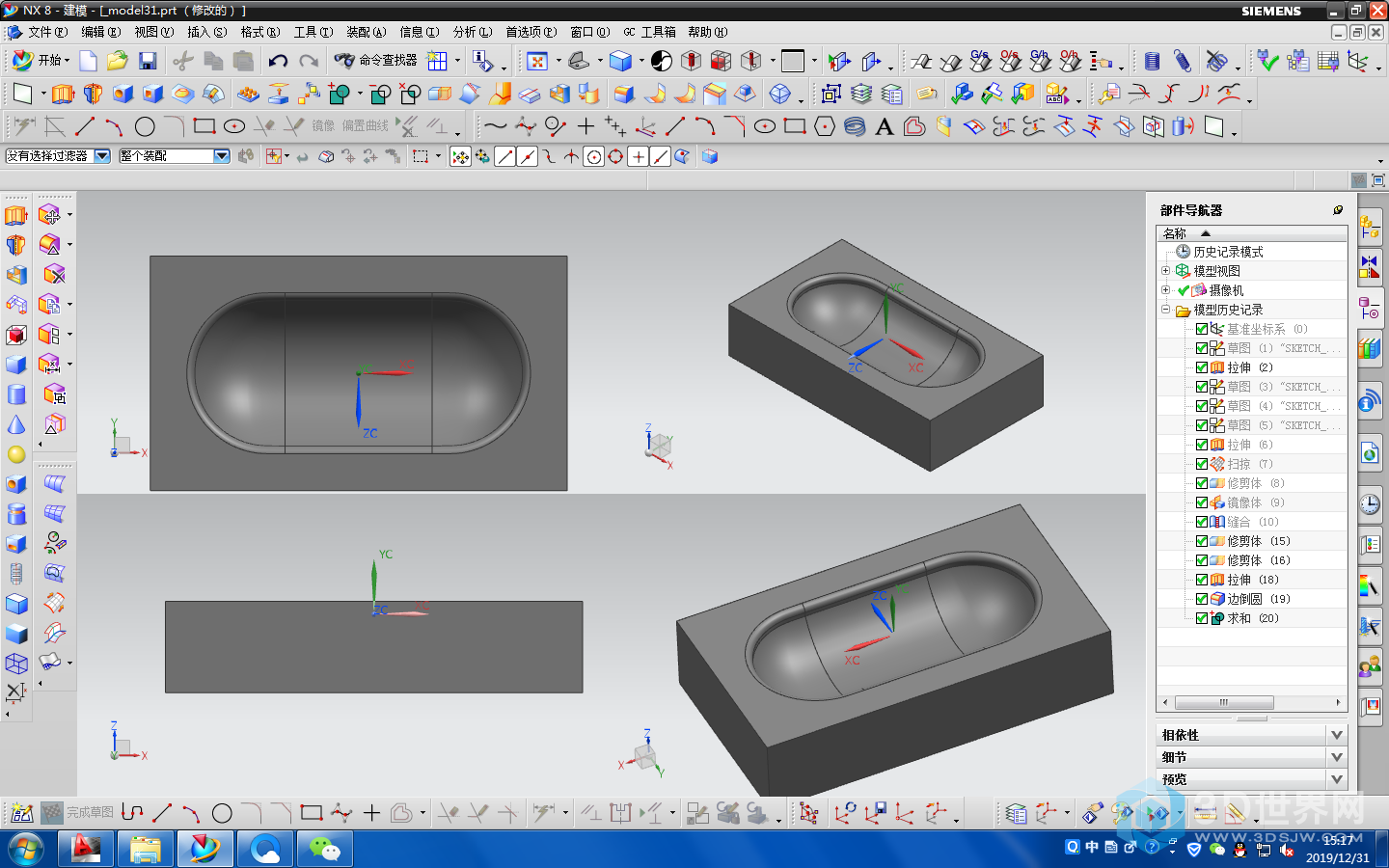Image resolution: width=1389 pixels, height=868 pixels.
Task: Open the Roles sidebar tab
Action: click(1370, 665)
